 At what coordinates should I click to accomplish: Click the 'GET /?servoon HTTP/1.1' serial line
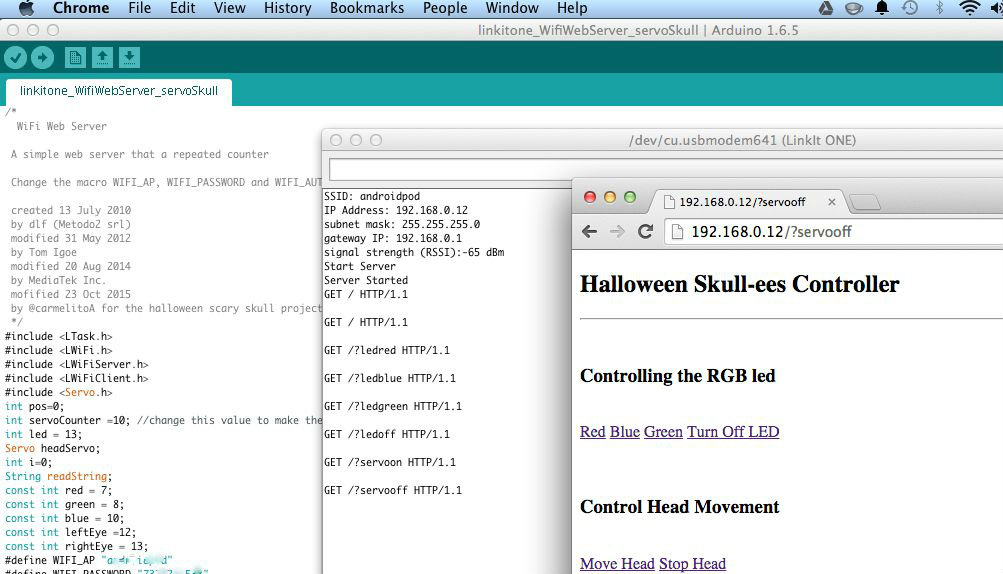390,462
